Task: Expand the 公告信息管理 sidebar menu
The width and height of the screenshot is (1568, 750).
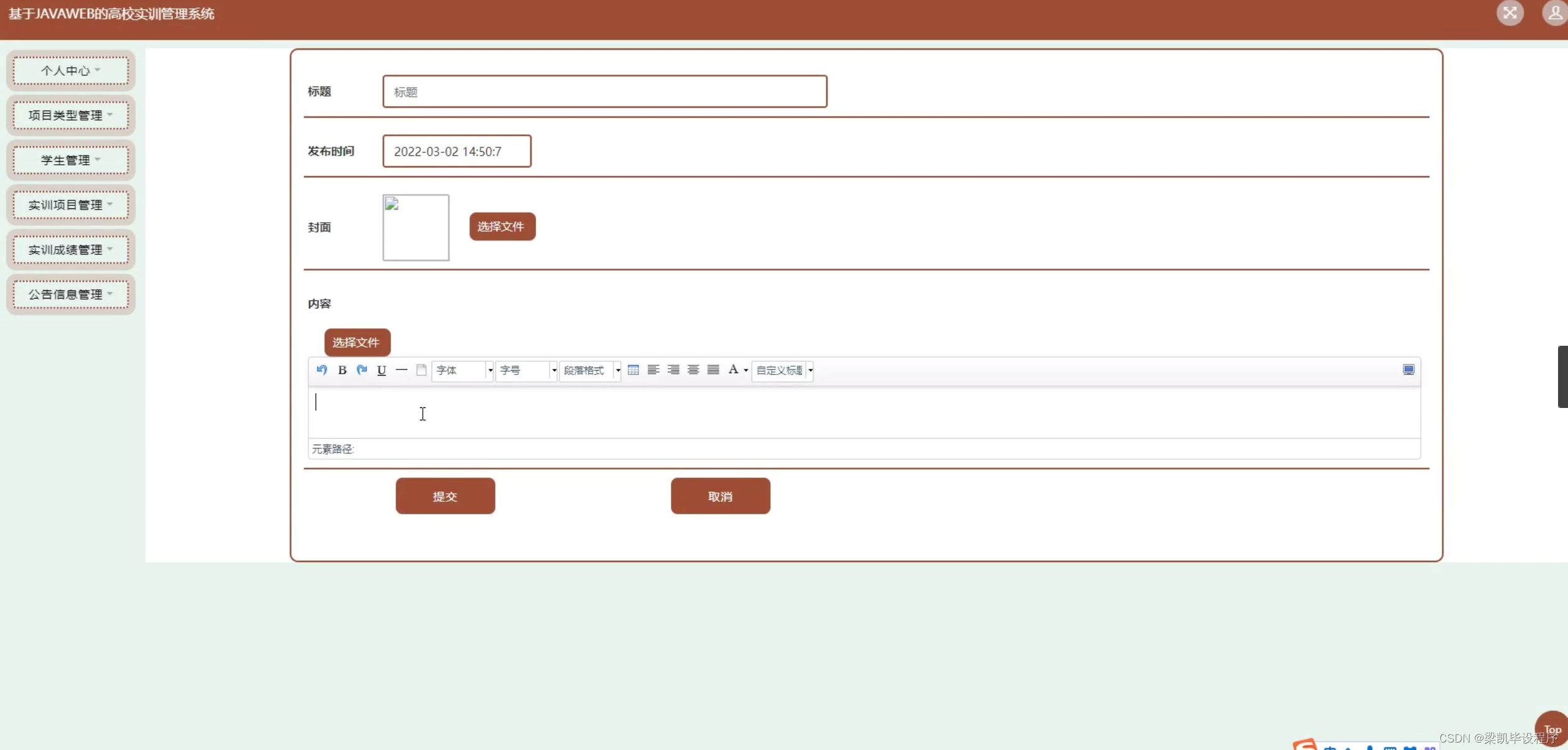Action: coord(71,294)
